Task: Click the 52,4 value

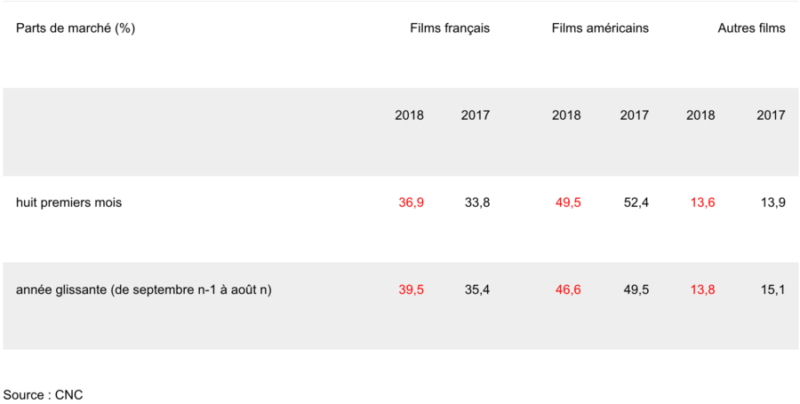Action: pyautogui.click(x=635, y=202)
